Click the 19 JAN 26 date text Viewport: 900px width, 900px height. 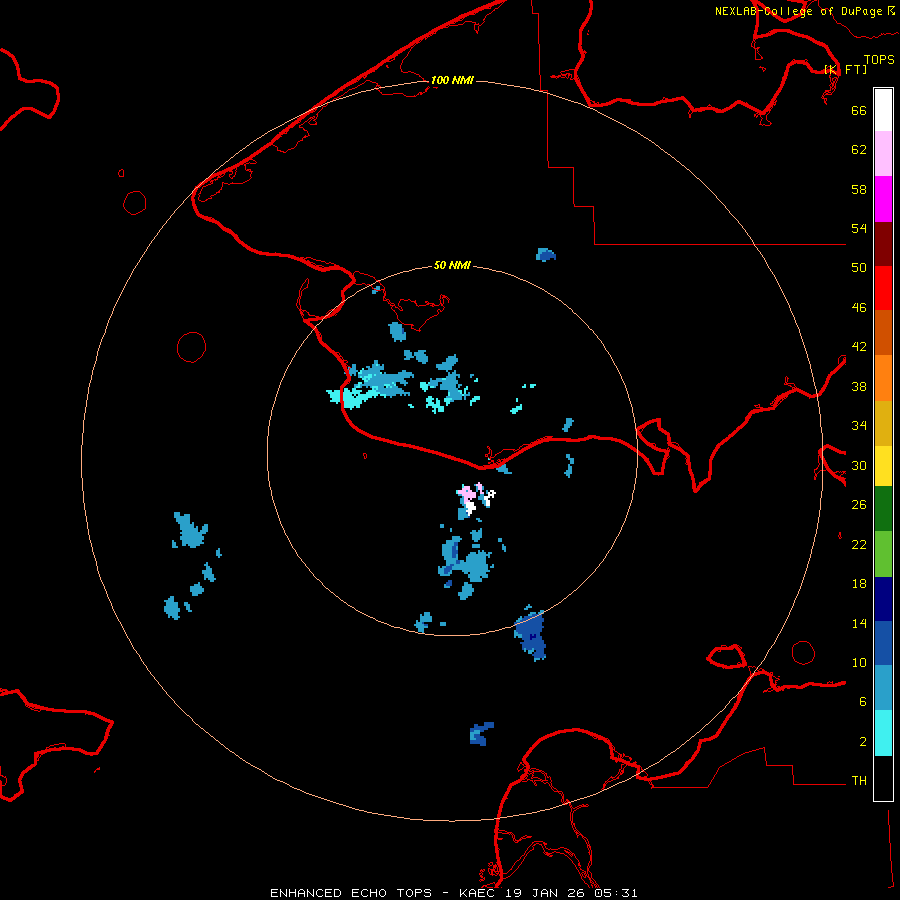point(545,893)
